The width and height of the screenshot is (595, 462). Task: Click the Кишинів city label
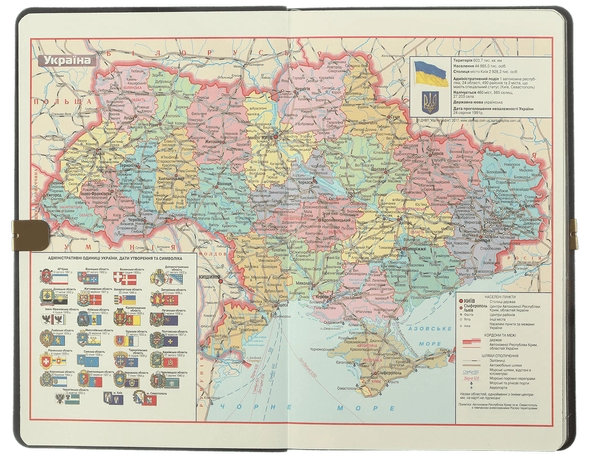pos(209,277)
